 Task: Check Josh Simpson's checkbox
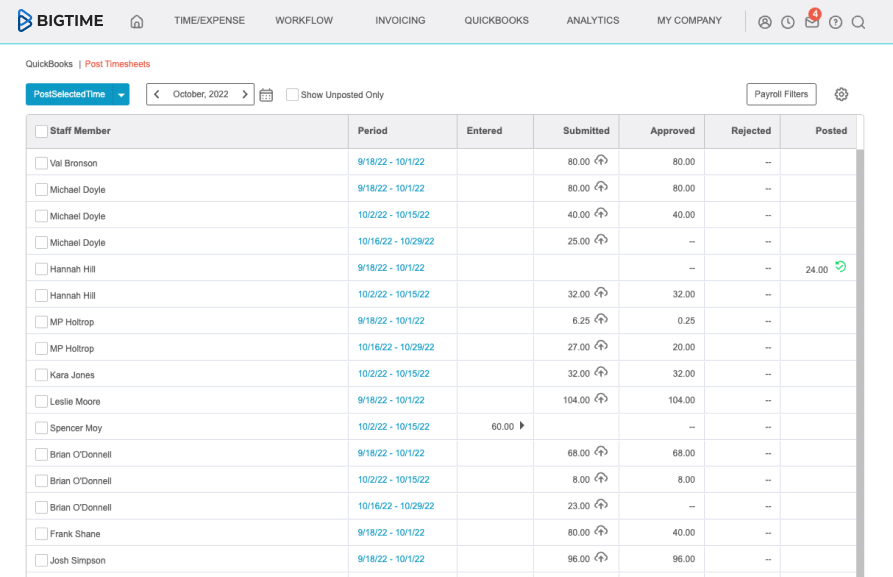pos(41,560)
